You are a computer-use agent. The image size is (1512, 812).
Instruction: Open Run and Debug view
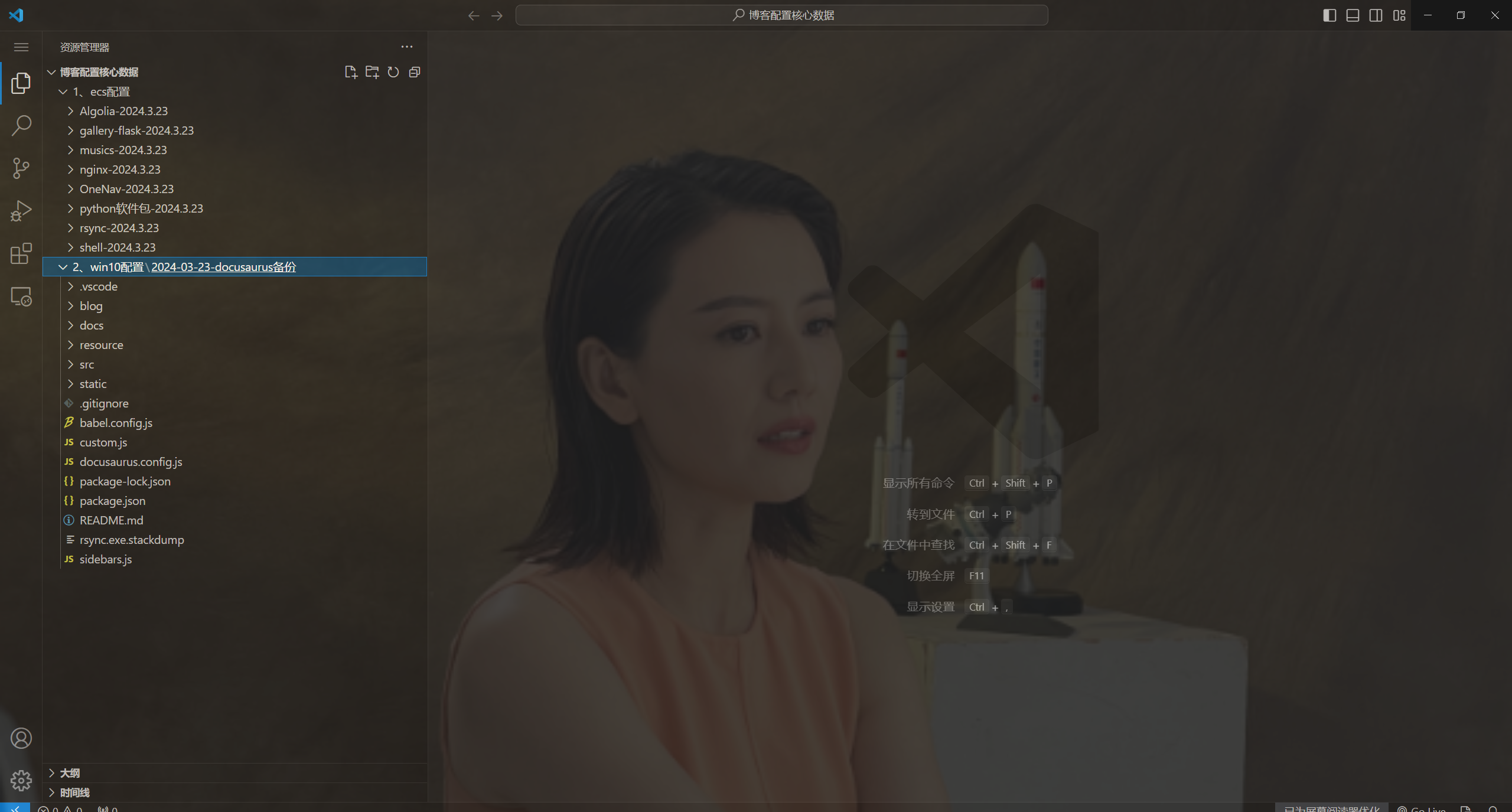pos(21,210)
